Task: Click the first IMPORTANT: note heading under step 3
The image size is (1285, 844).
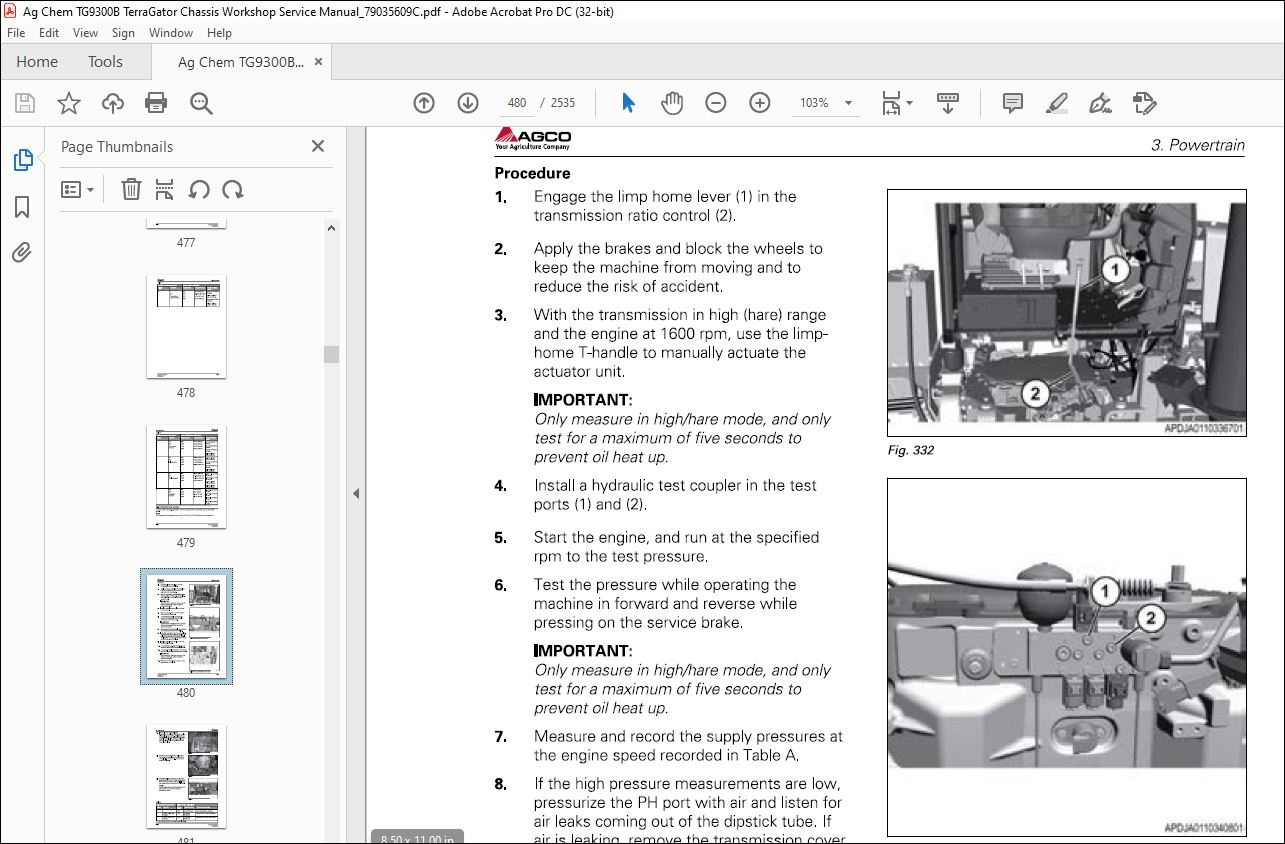Action: tap(583, 400)
